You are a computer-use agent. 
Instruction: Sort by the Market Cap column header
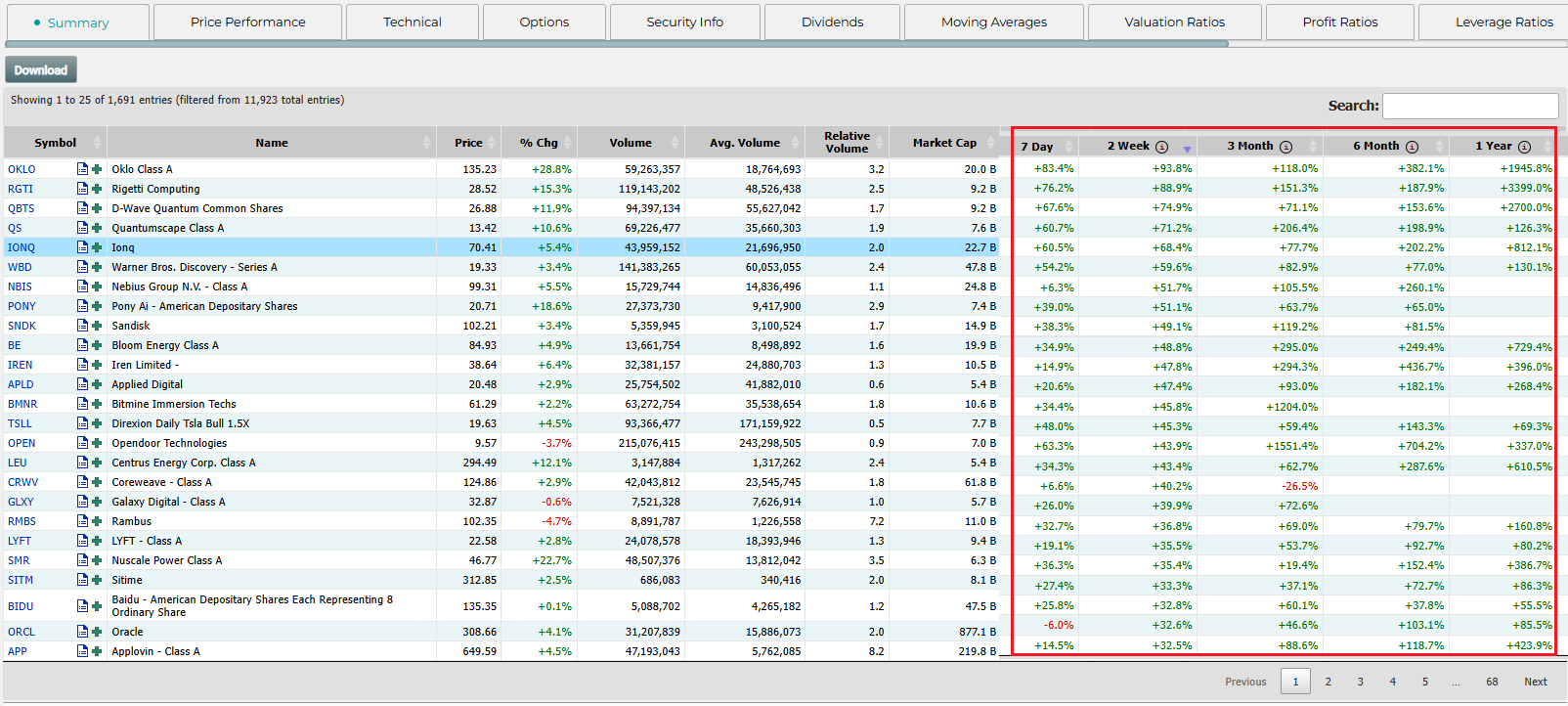(943, 143)
